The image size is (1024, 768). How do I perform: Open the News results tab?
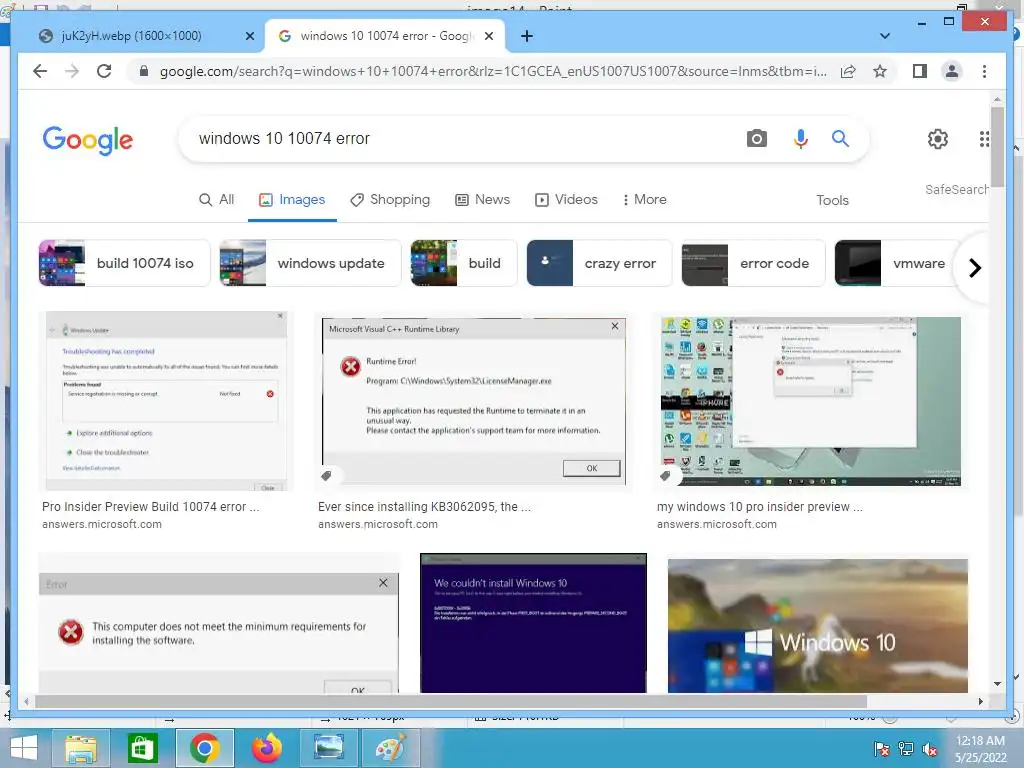tap(482, 199)
